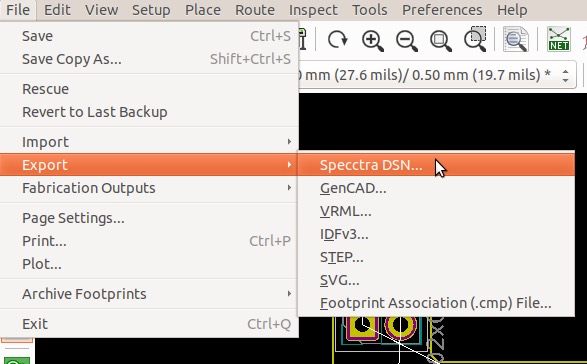Open the Edit menu
The image size is (587, 364).
pos(57,10)
